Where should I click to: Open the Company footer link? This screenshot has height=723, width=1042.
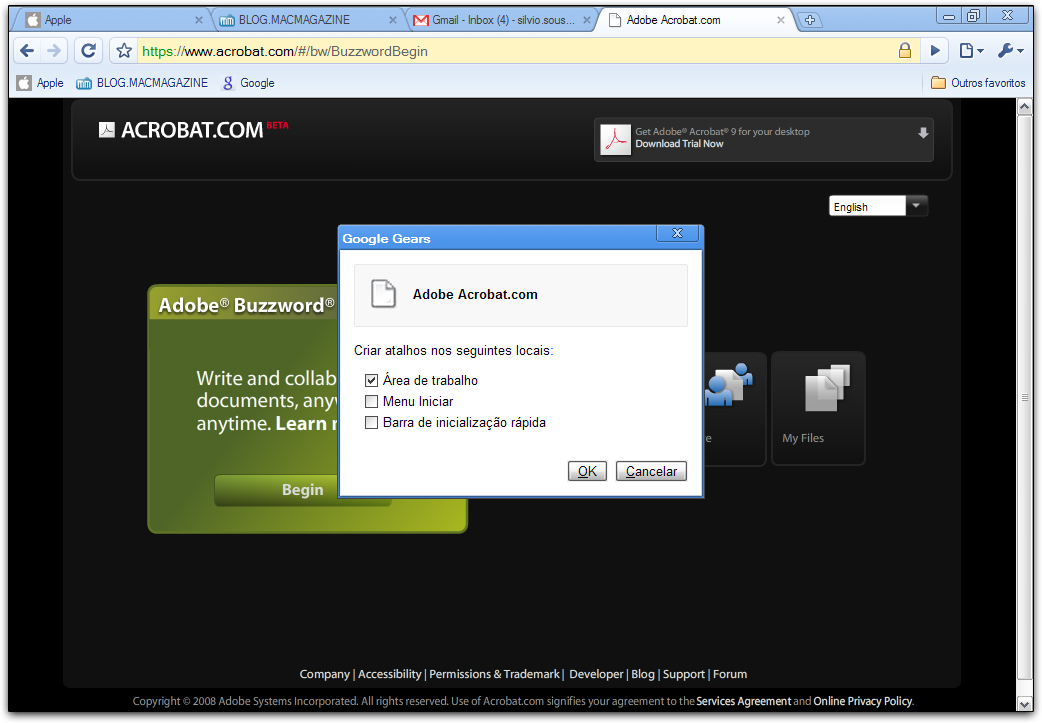pyautogui.click(x=324, y=674)
